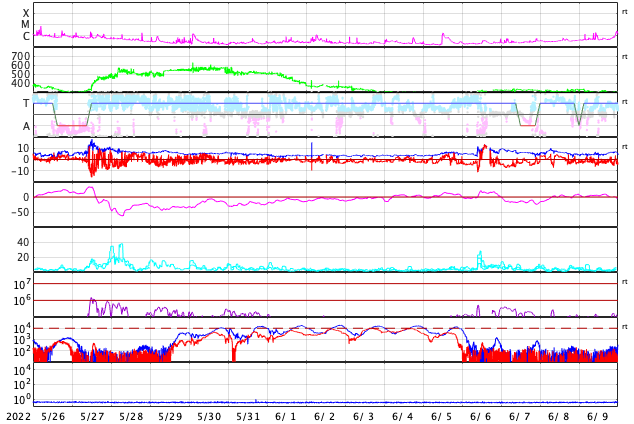The image size is (634, 424).
Task: Click the 6/ 5 date label
Action: pos(442,417)
